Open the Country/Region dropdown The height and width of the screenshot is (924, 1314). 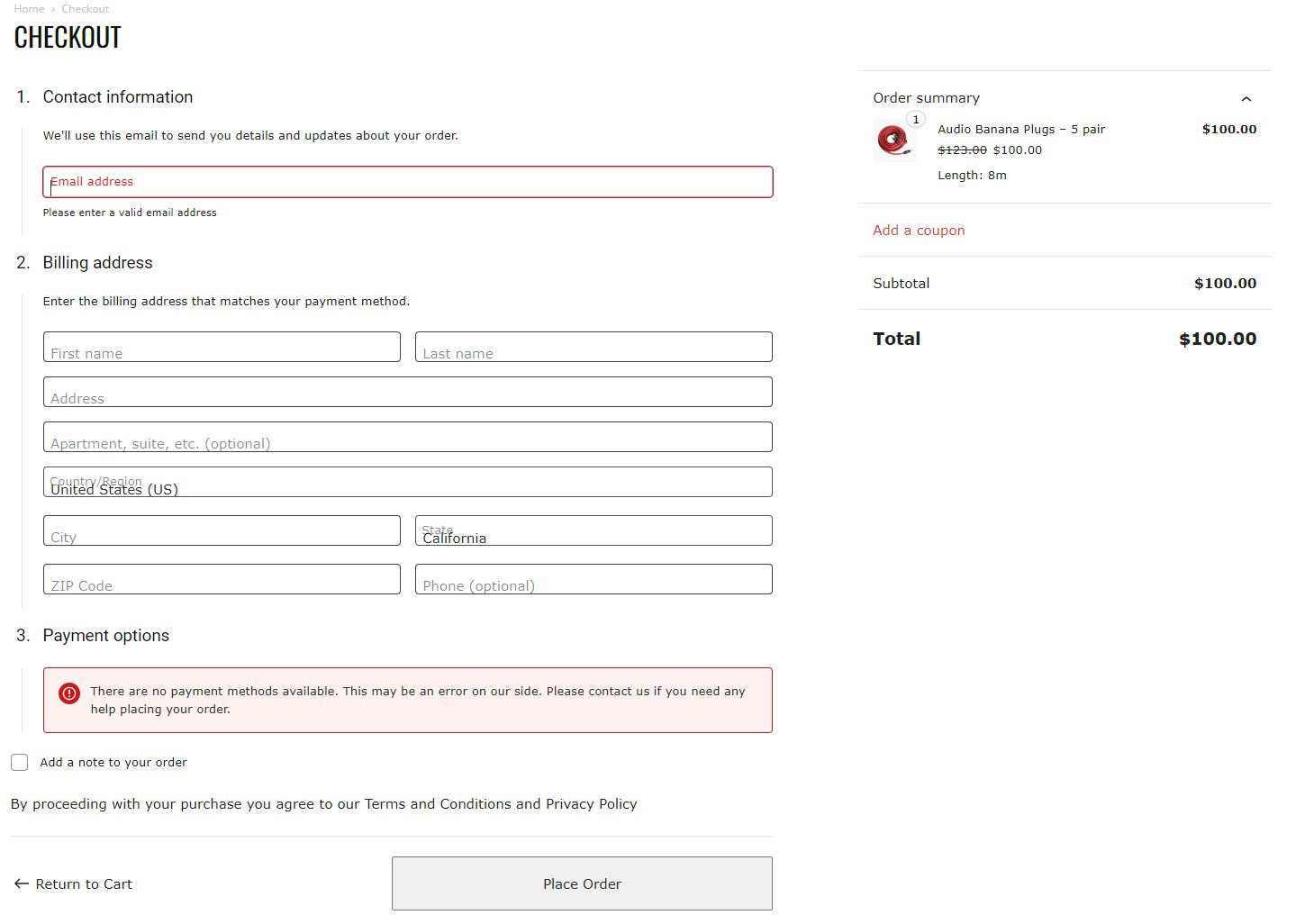pos(408,482)
